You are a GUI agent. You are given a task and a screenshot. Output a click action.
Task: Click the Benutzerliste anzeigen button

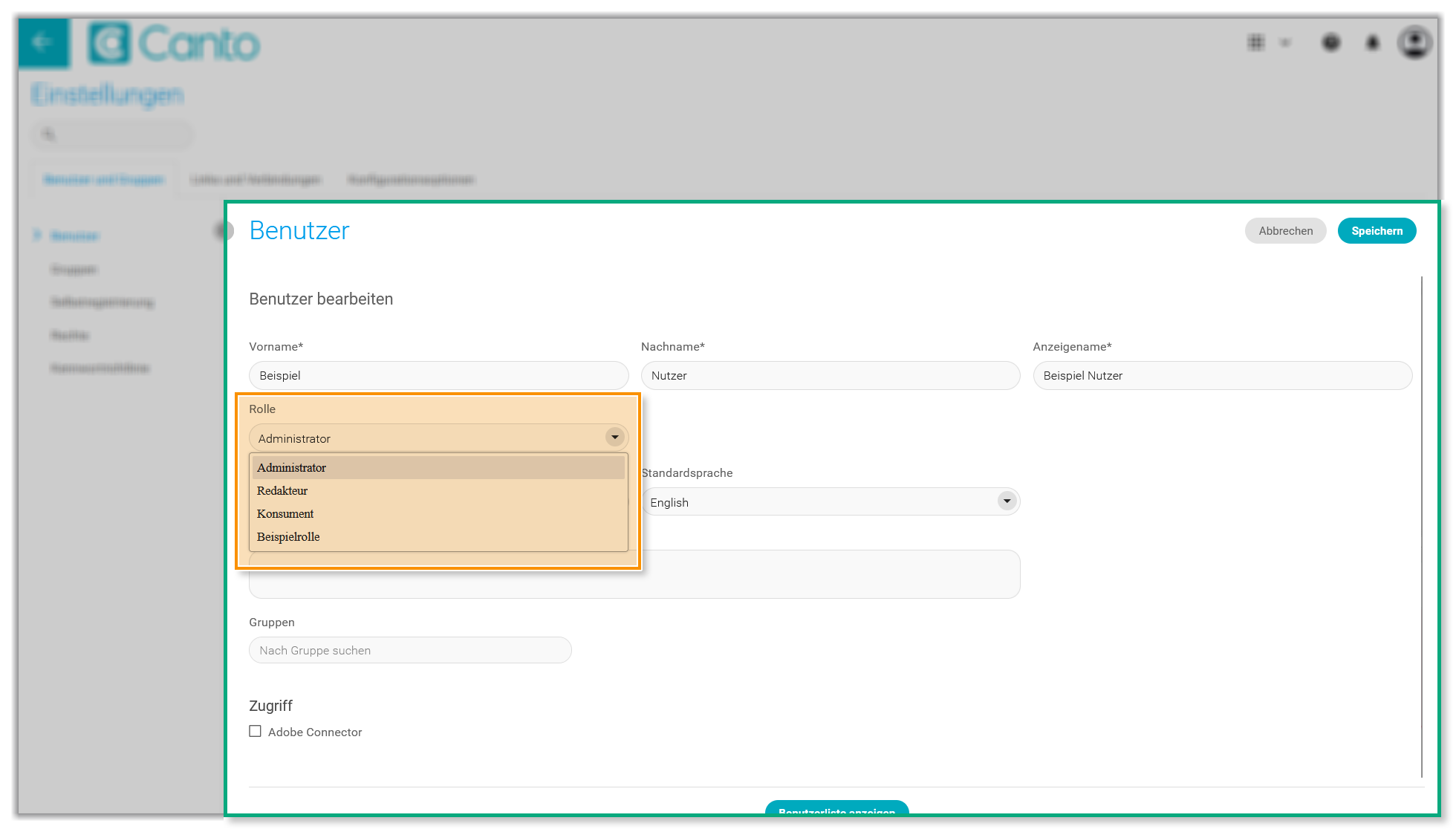(836, 807)
